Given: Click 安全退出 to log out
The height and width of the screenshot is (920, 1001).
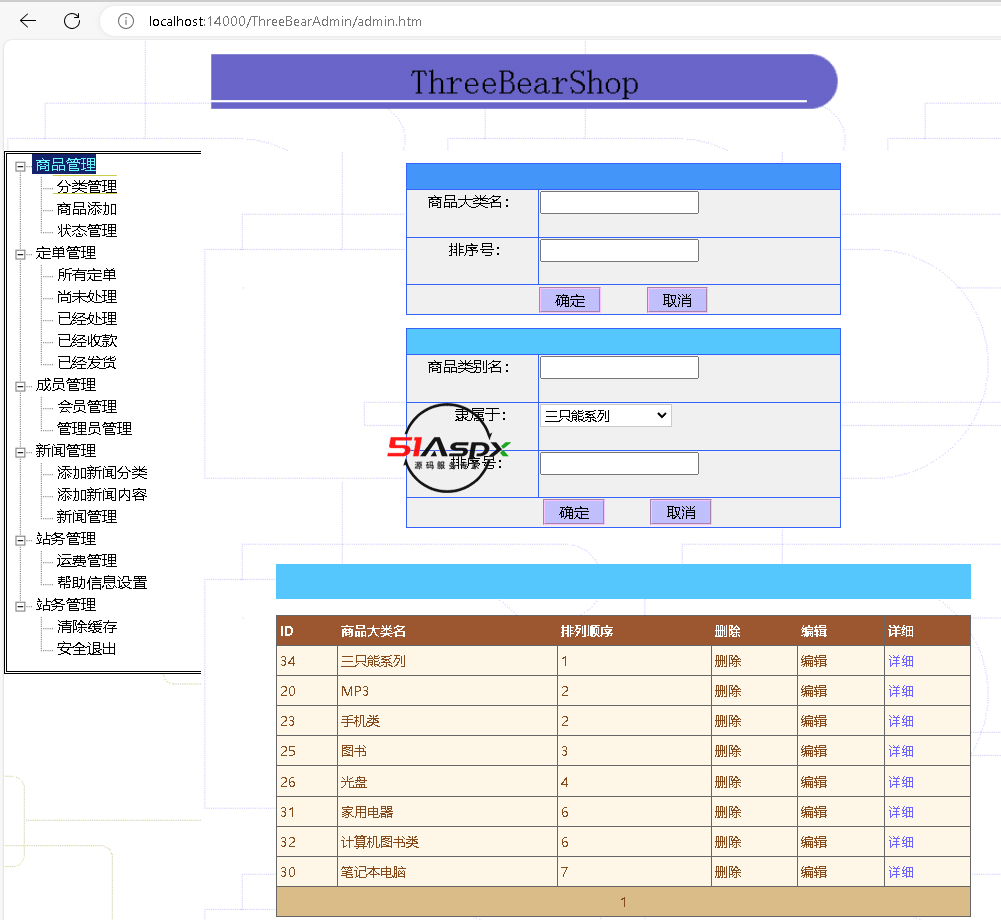Looking at the screenshot, I should pos(87,649).
